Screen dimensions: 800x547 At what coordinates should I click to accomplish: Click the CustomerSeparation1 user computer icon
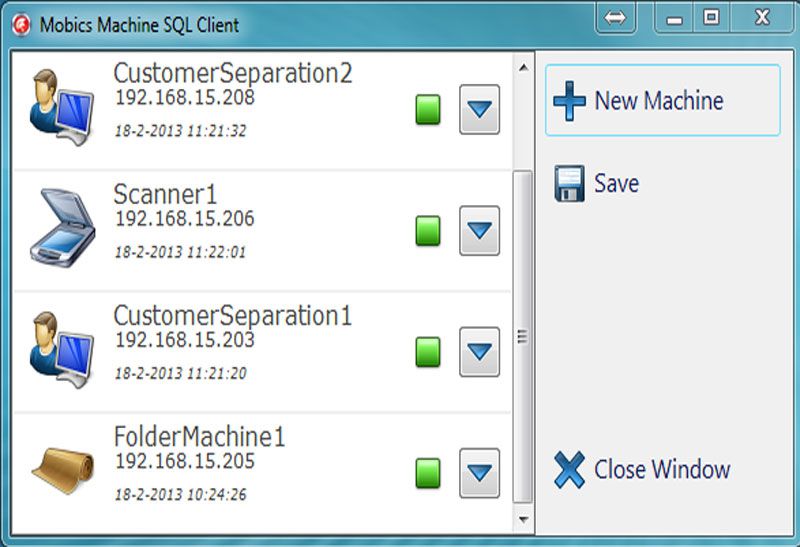pos(60,347)
